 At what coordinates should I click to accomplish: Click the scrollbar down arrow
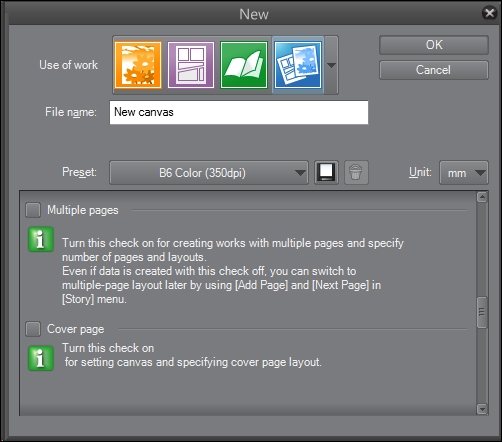482,409
